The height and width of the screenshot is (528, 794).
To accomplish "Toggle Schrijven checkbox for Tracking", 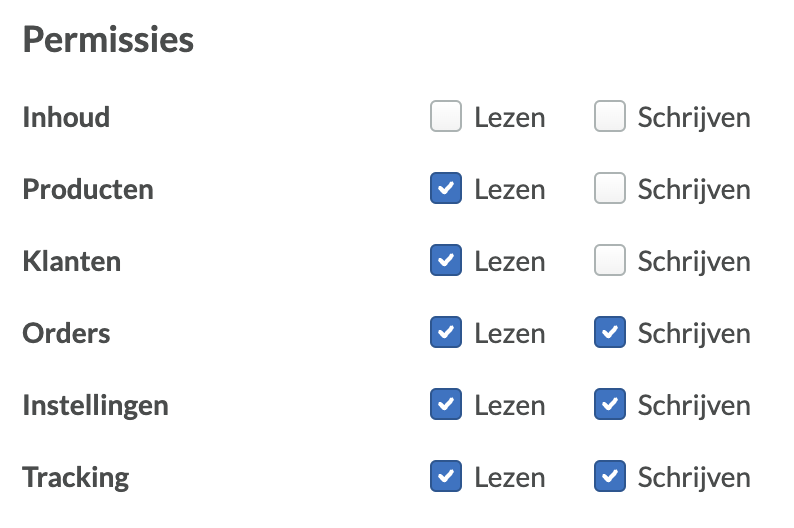I will (x=610, y=477).
